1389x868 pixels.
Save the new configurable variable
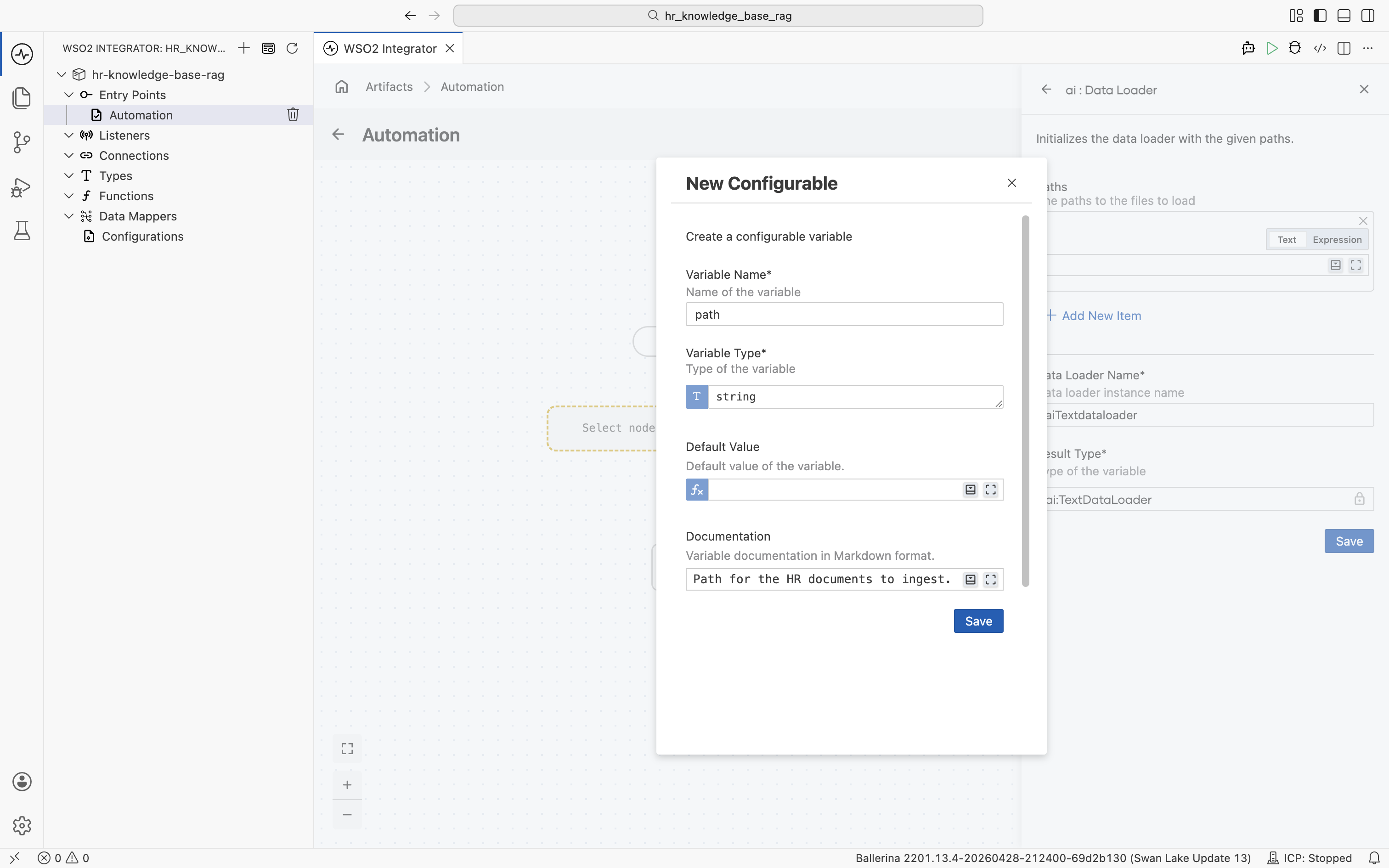(x=978, y=621)
